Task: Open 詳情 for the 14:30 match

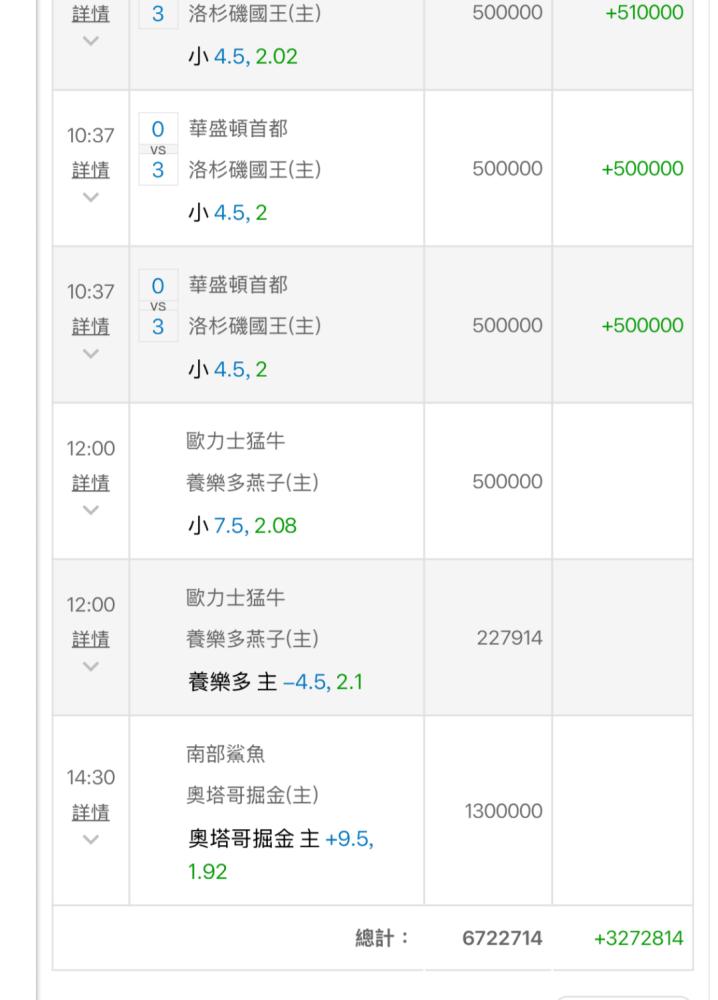Action: tap(90, 812)
